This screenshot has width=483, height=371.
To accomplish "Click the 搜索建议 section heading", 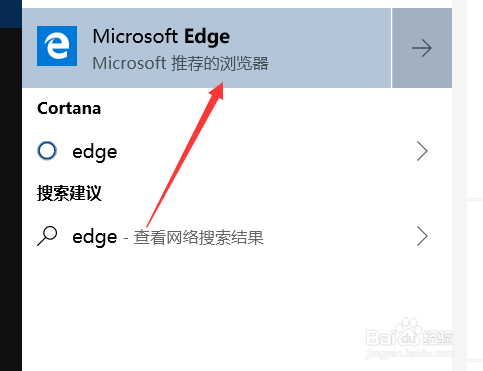I will (69, 193).
